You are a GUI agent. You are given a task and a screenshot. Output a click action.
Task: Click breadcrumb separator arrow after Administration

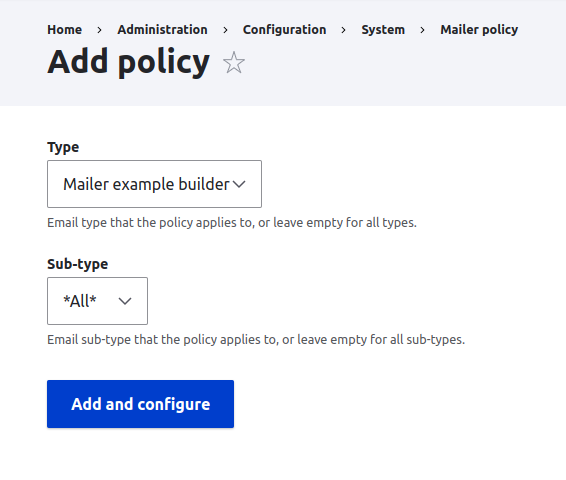pos(225,30)
